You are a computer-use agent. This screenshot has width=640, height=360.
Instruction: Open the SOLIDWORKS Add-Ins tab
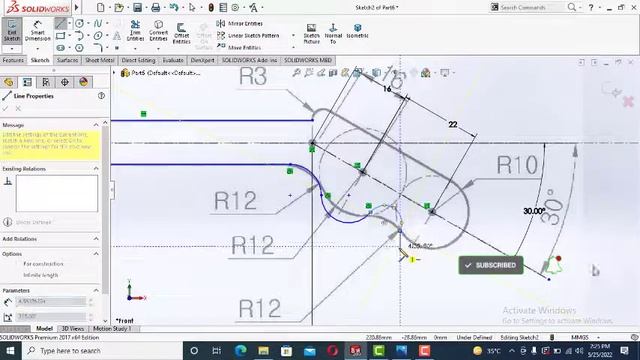tap(249, 60)
